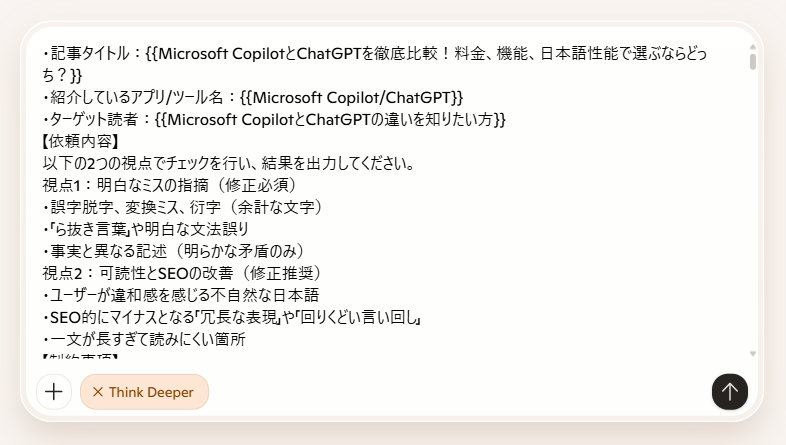The image size is (786, 445).
Task: Click the scrollbar up arrow
Action: pyautogui.click(x=752, y=47)
